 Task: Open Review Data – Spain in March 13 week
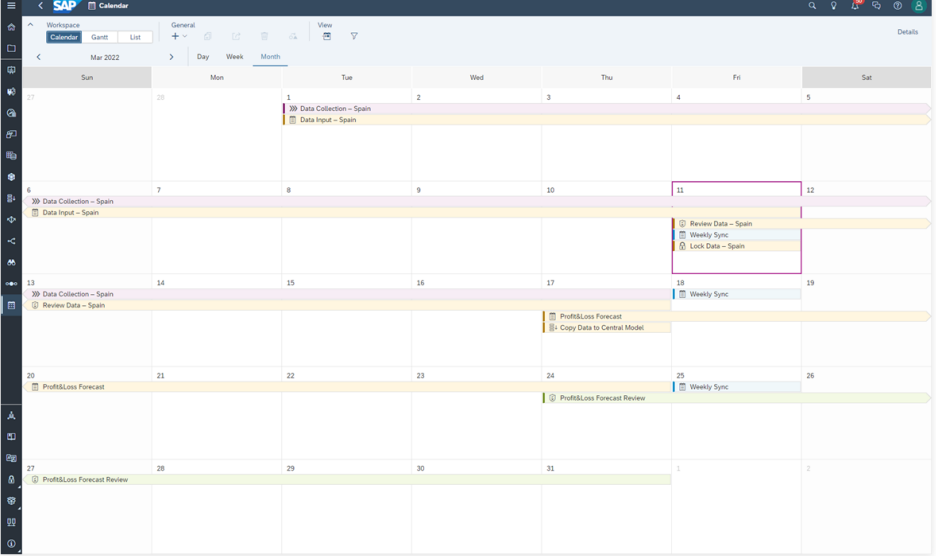347,305
